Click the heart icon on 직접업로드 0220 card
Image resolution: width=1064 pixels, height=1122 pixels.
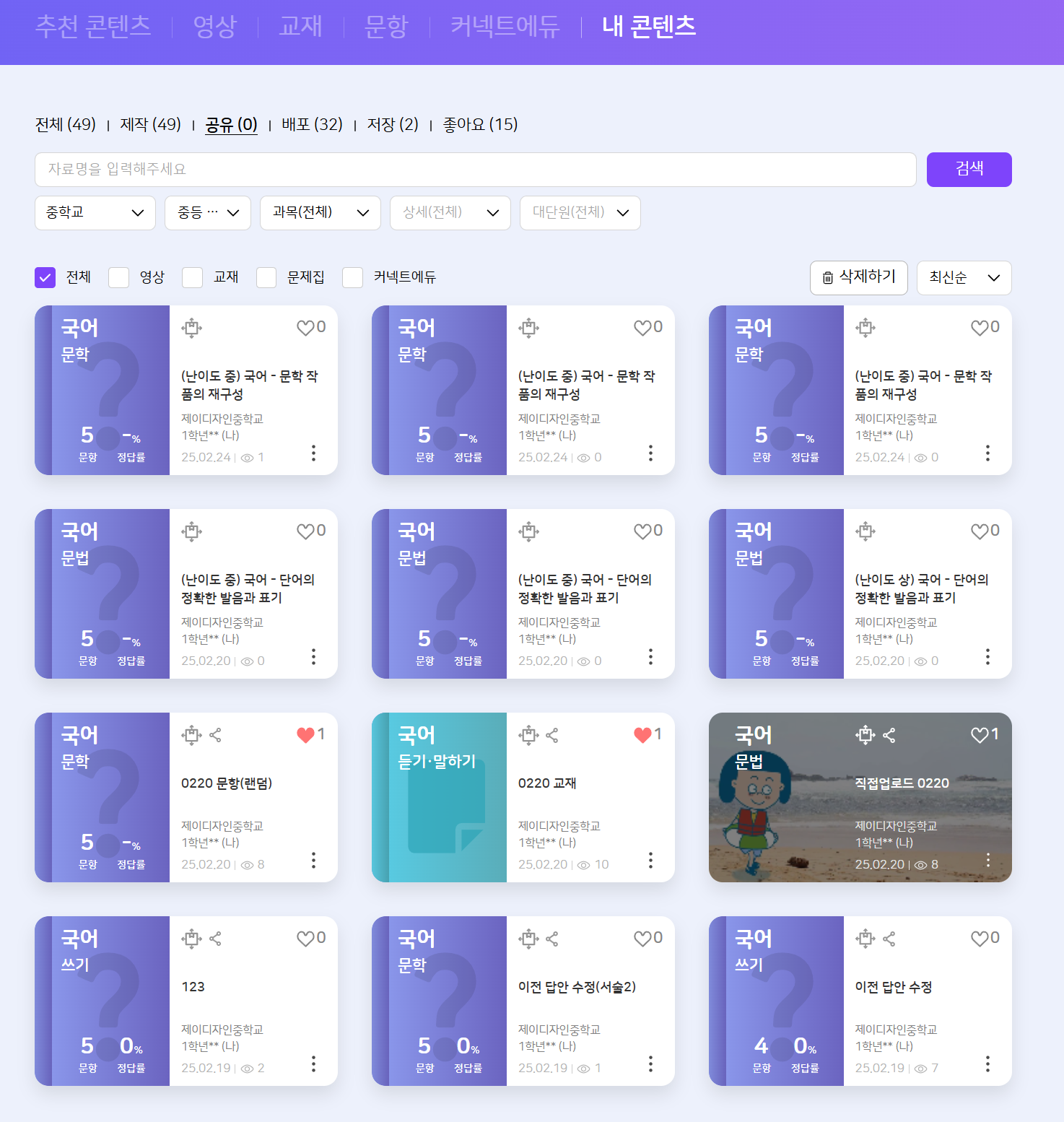(980, 735)
